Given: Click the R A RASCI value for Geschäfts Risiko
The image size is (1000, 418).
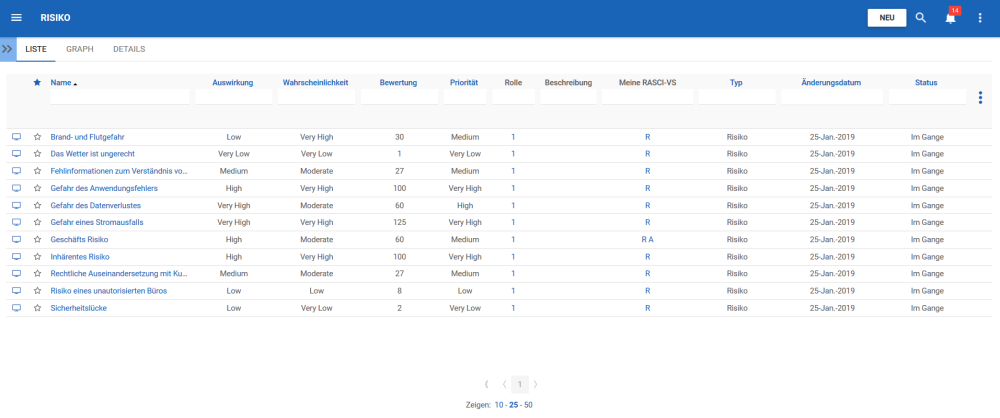Looking at the screenshot, I should click(647, 240).
